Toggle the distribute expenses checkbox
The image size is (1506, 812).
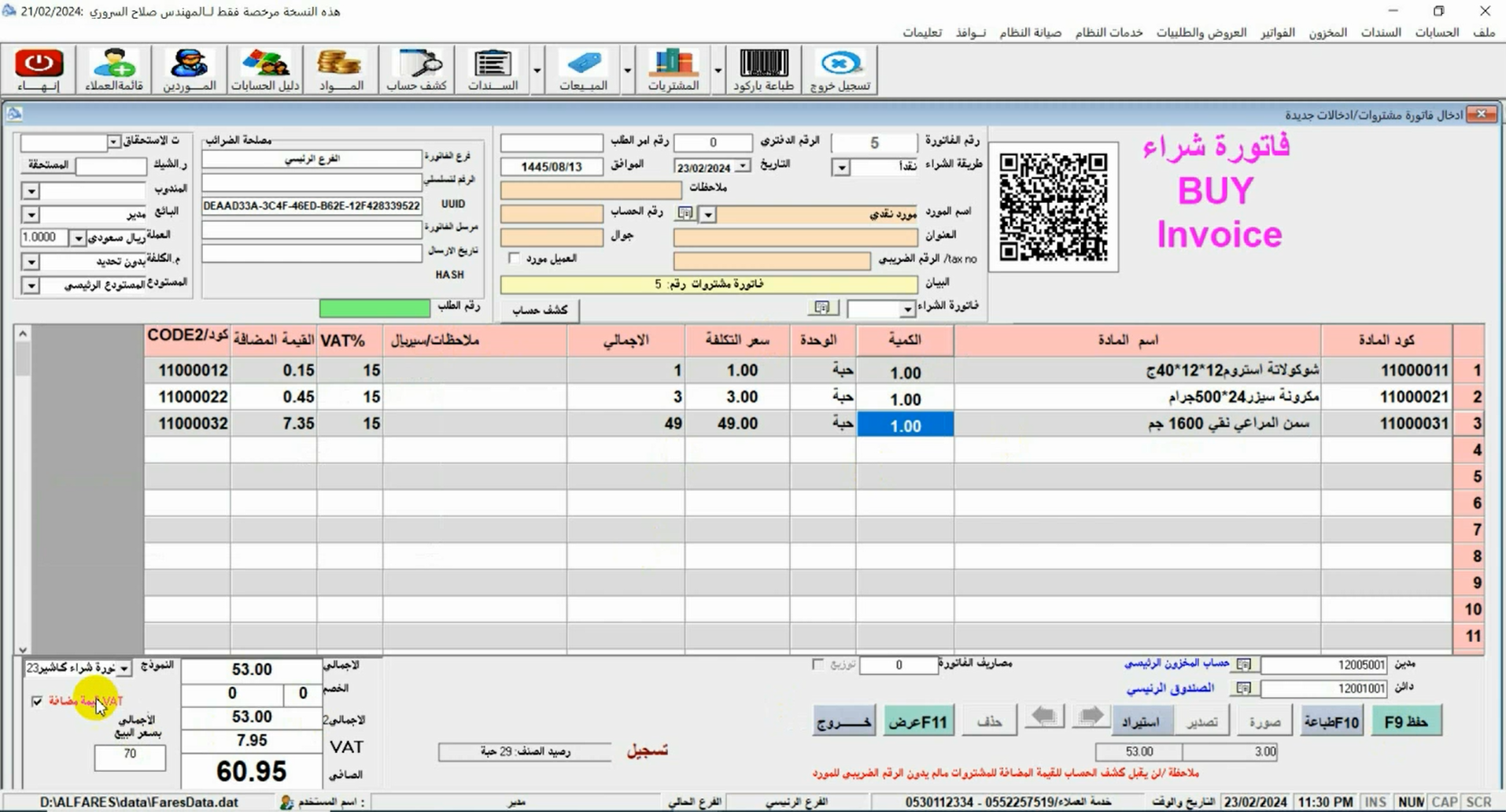pos(818,665)
